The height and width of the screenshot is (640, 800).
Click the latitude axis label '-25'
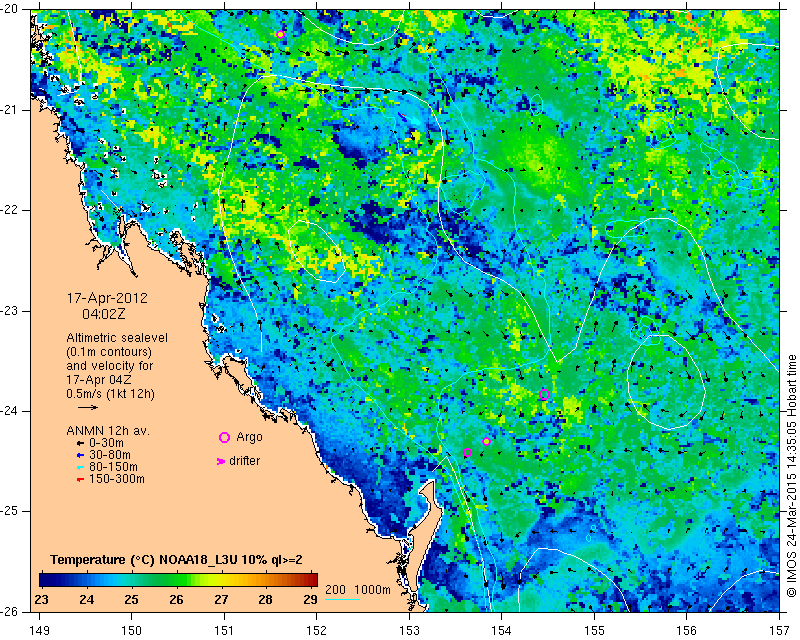point(10,511)
